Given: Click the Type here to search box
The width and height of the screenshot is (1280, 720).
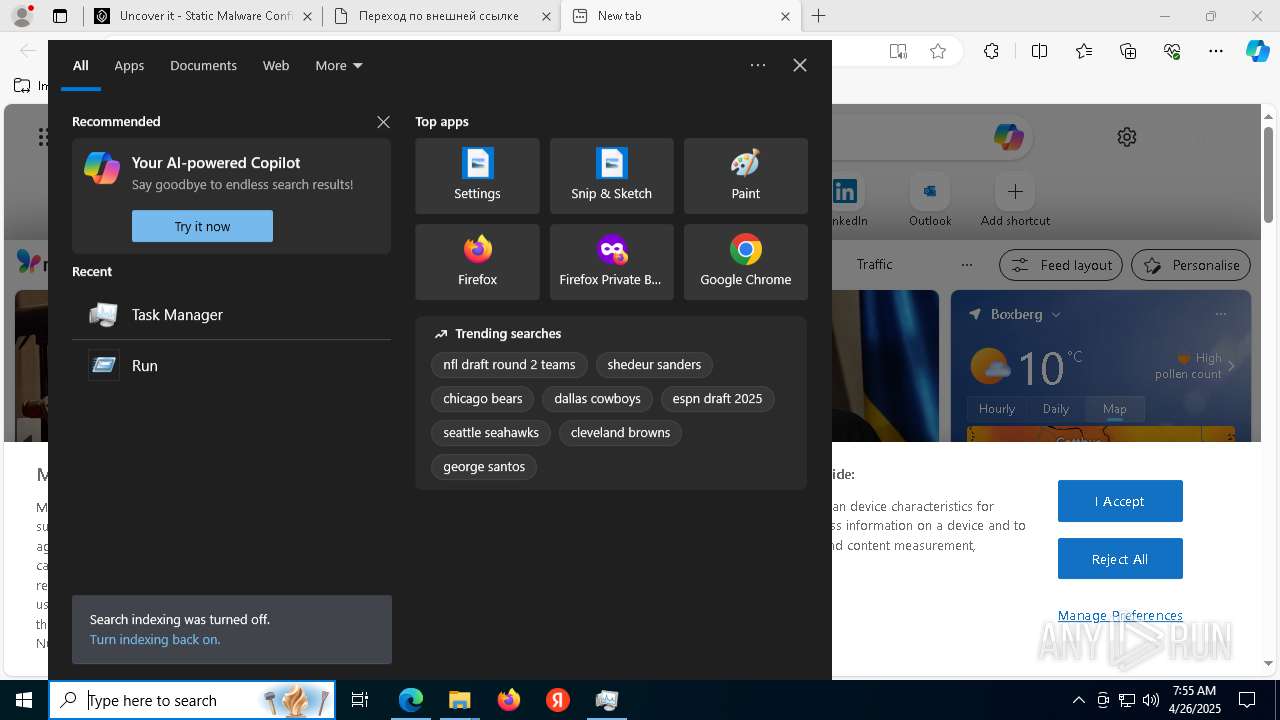Looking at the screenshot, I should click(192, 700).
